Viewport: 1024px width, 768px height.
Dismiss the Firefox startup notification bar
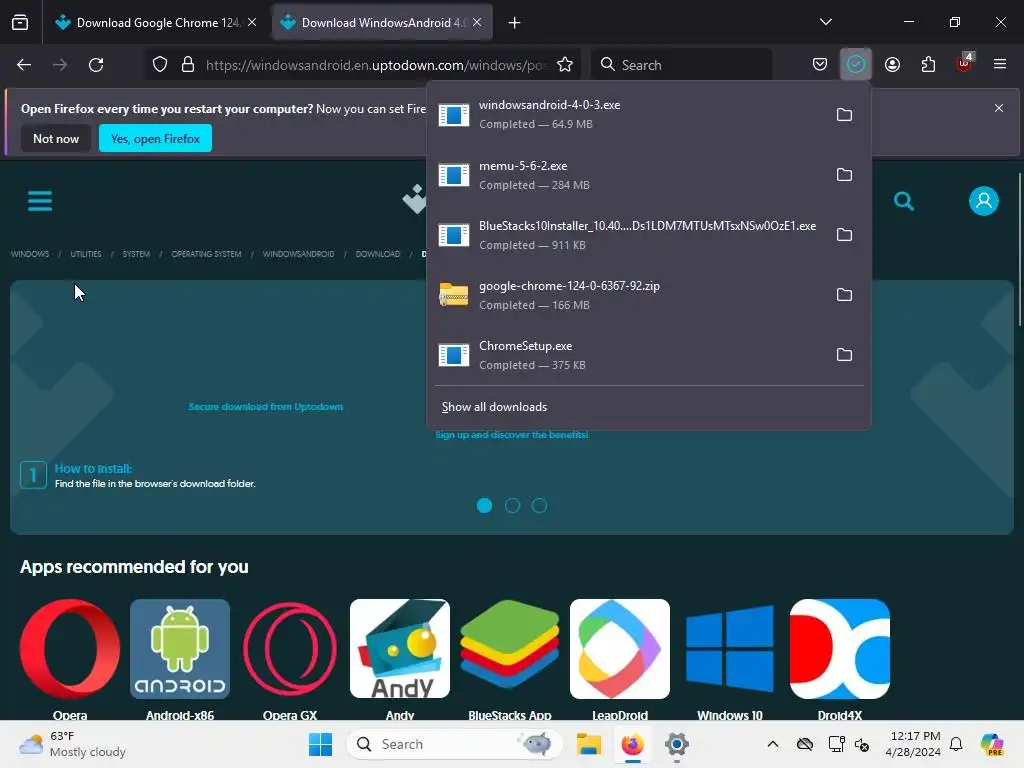pyautogui.click(x=999, y=108)
